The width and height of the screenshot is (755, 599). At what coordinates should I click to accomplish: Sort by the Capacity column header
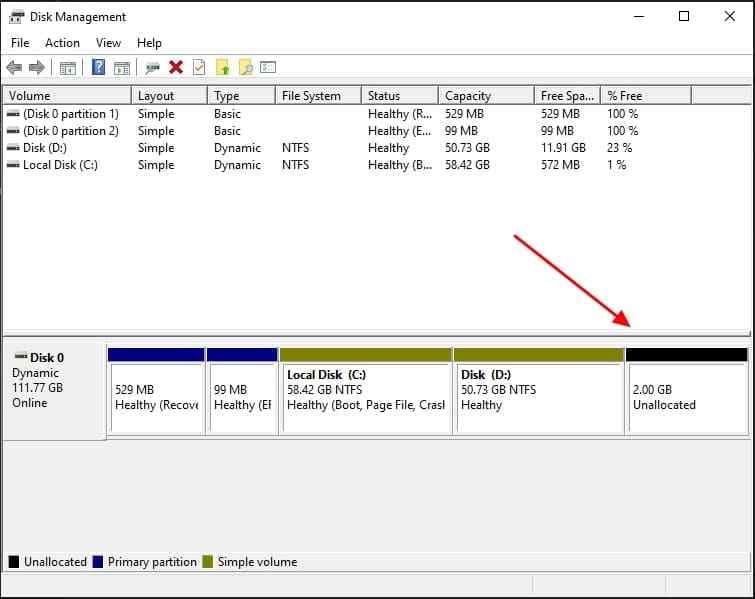click(x=487, y=96)
